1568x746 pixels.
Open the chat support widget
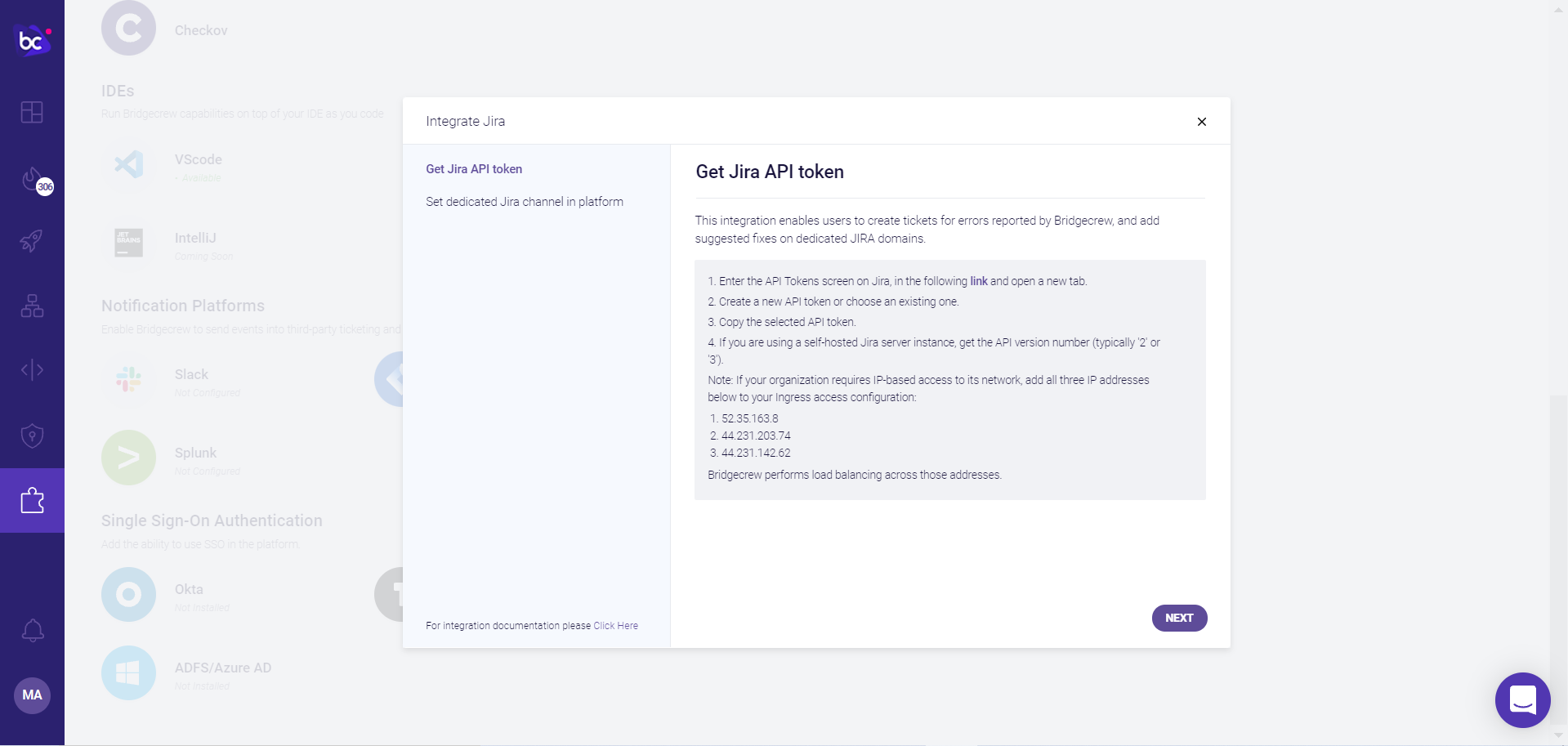point(1522,700)
